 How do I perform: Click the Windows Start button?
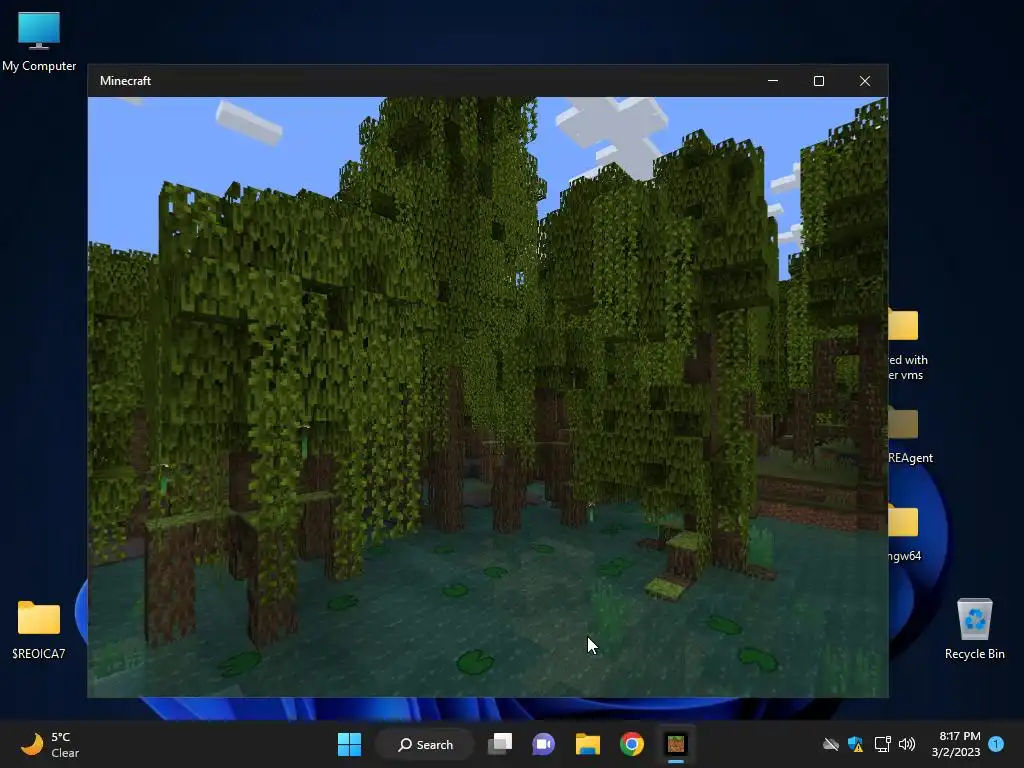pyautogui.click(x=349, y=744)
